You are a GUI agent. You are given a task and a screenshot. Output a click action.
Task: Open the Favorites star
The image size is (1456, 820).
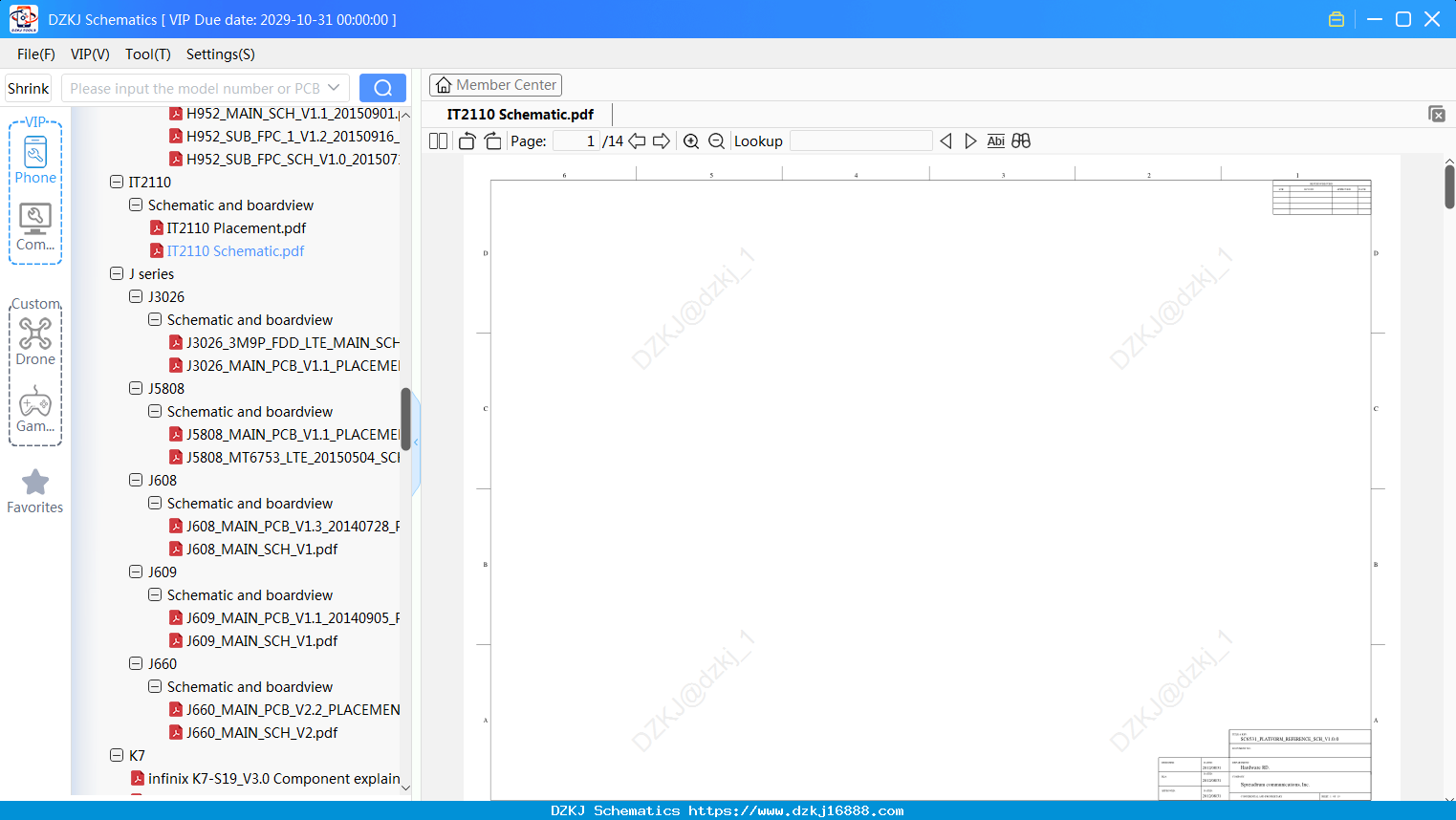35,491
